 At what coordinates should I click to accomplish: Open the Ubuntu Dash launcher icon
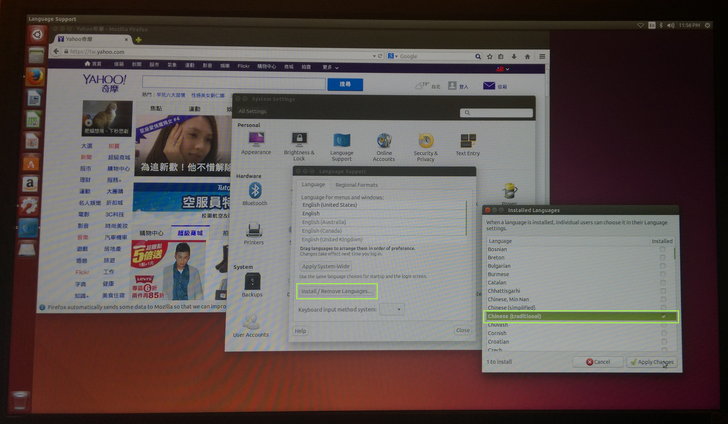point(37,33)
